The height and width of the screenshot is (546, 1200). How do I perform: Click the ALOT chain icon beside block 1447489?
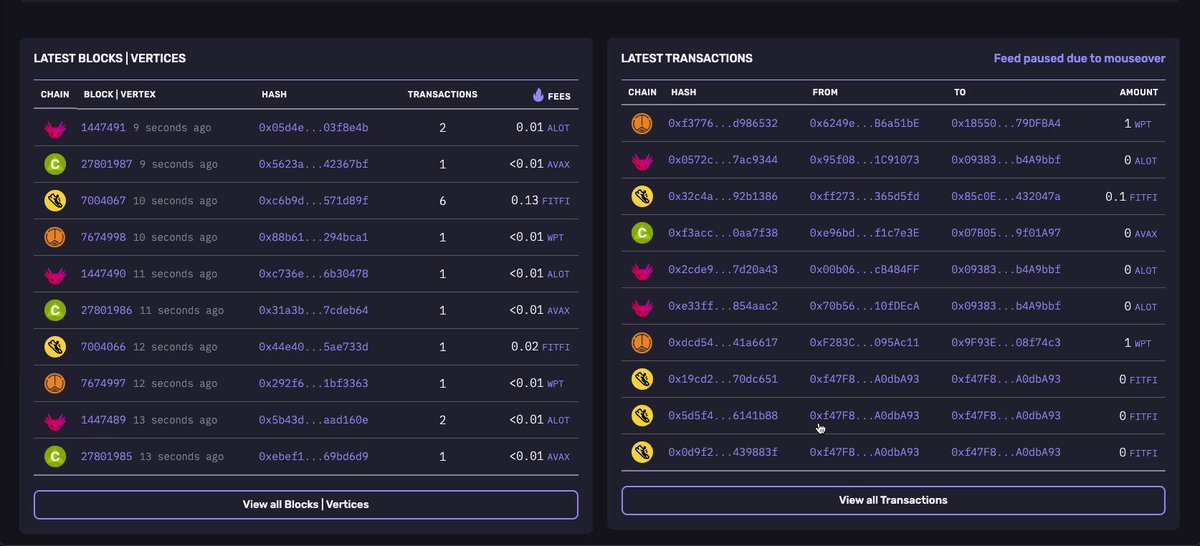tap(55, 420)
